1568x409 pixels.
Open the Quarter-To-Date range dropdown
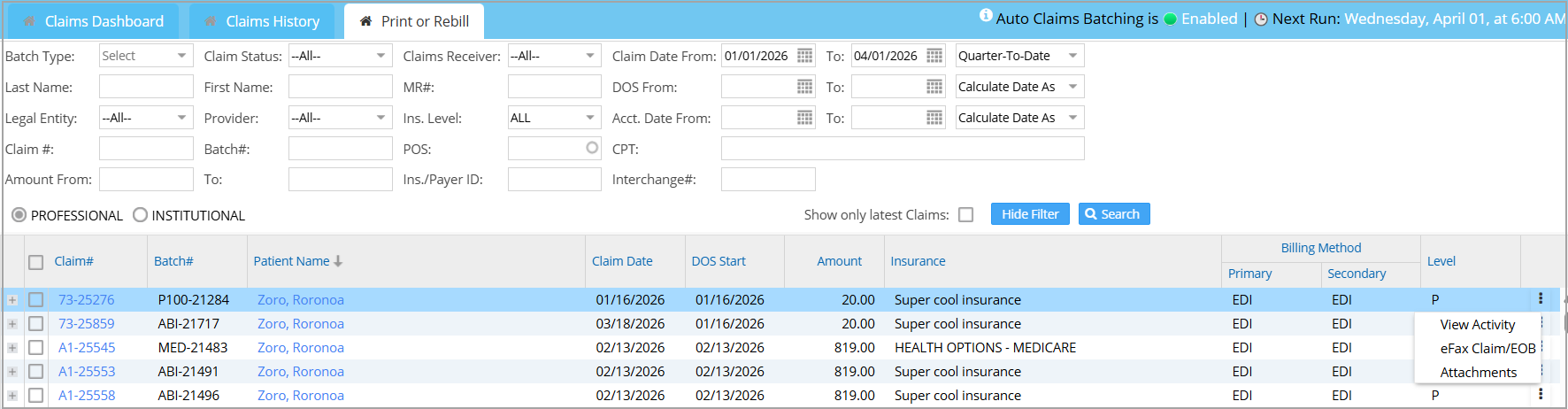coord(1019,56)
